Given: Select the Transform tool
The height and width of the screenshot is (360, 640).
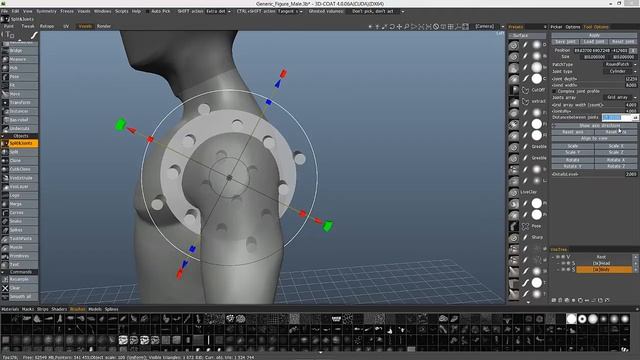Looking at the screenshot, I should point(20,102).
